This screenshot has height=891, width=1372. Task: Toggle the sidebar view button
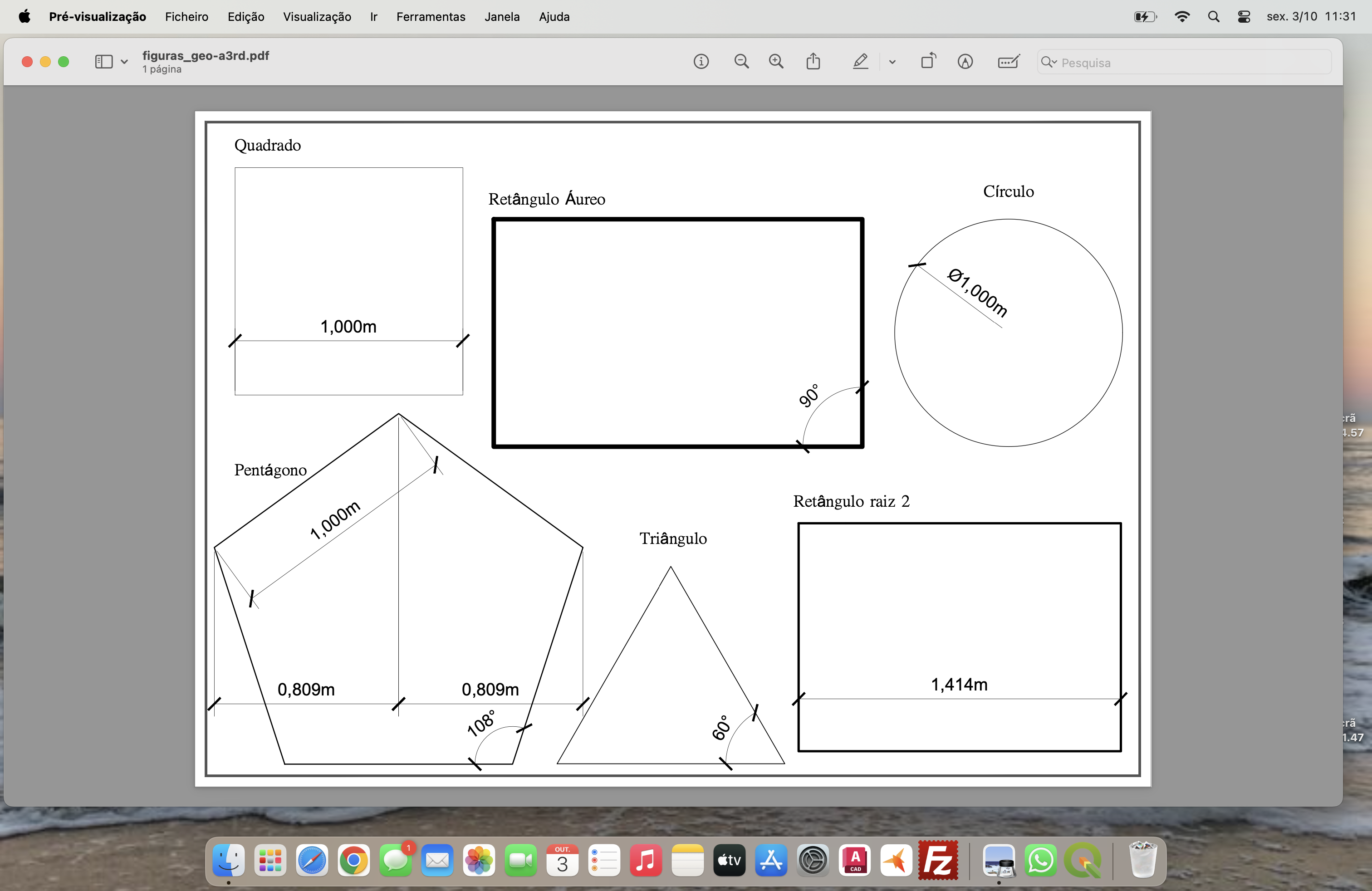tap(104, 62)
